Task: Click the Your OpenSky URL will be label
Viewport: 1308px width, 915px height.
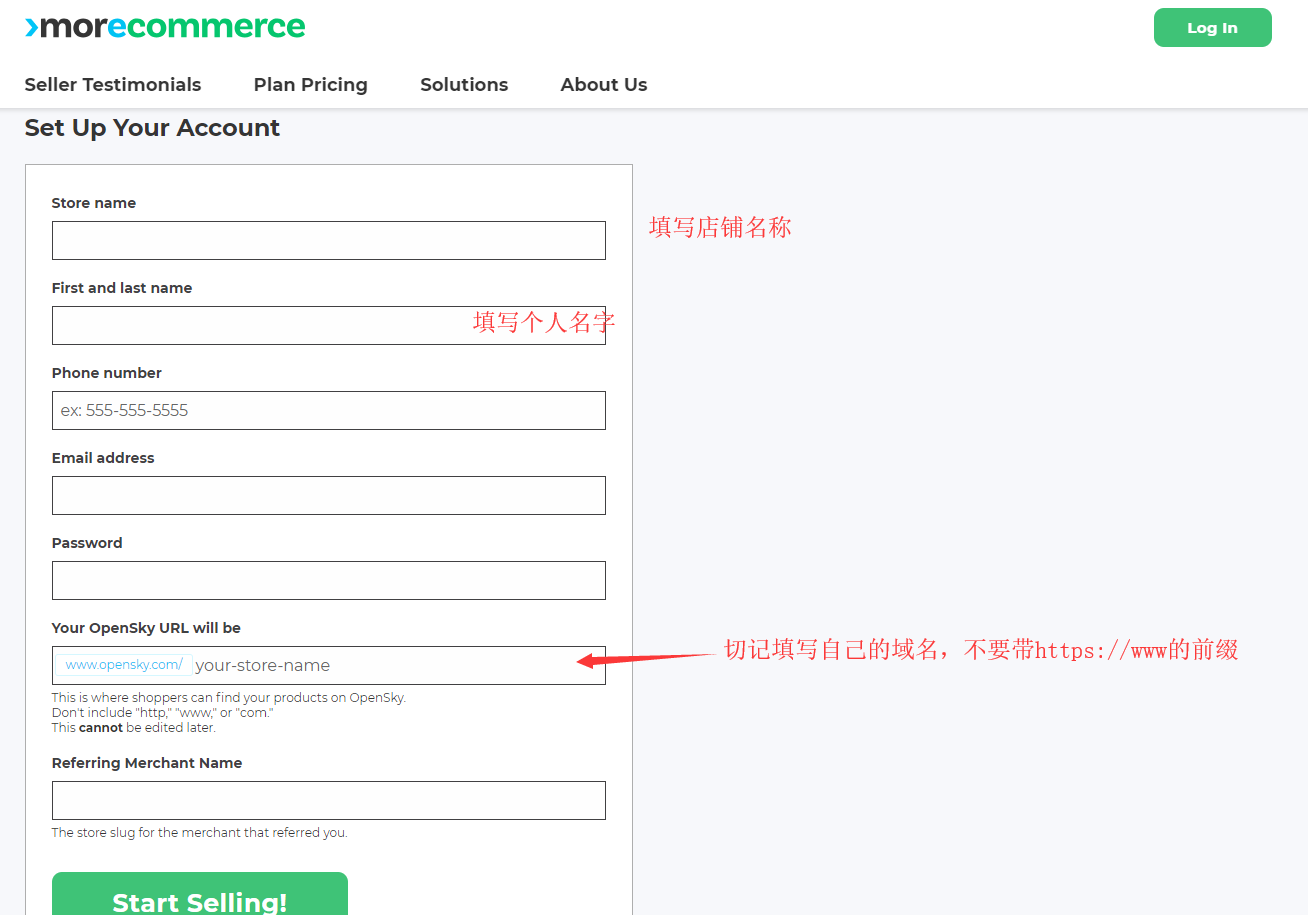Action: [x=146, y=628]
